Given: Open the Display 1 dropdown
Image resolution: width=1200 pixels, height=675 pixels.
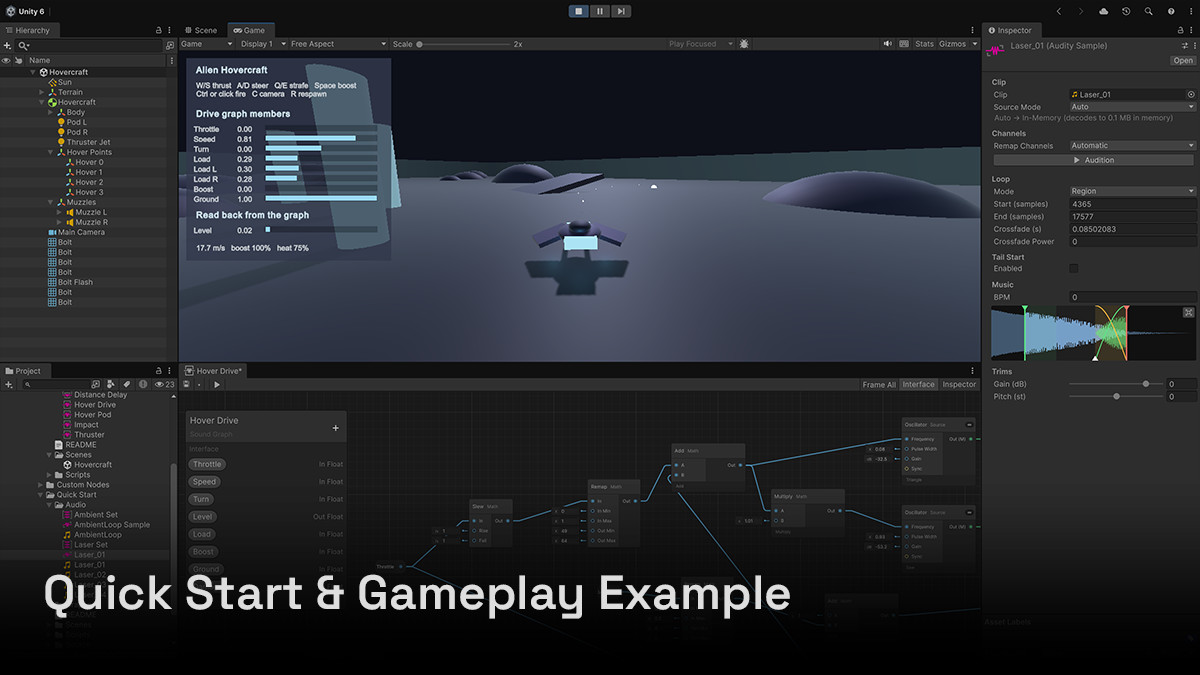Looking at the screenshot, I should tap(262, 44).
